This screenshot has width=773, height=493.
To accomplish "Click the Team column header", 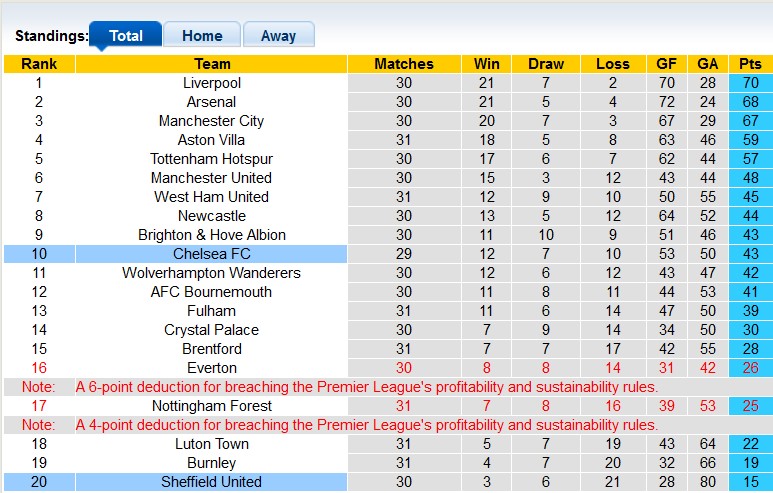I will (212, 64).
